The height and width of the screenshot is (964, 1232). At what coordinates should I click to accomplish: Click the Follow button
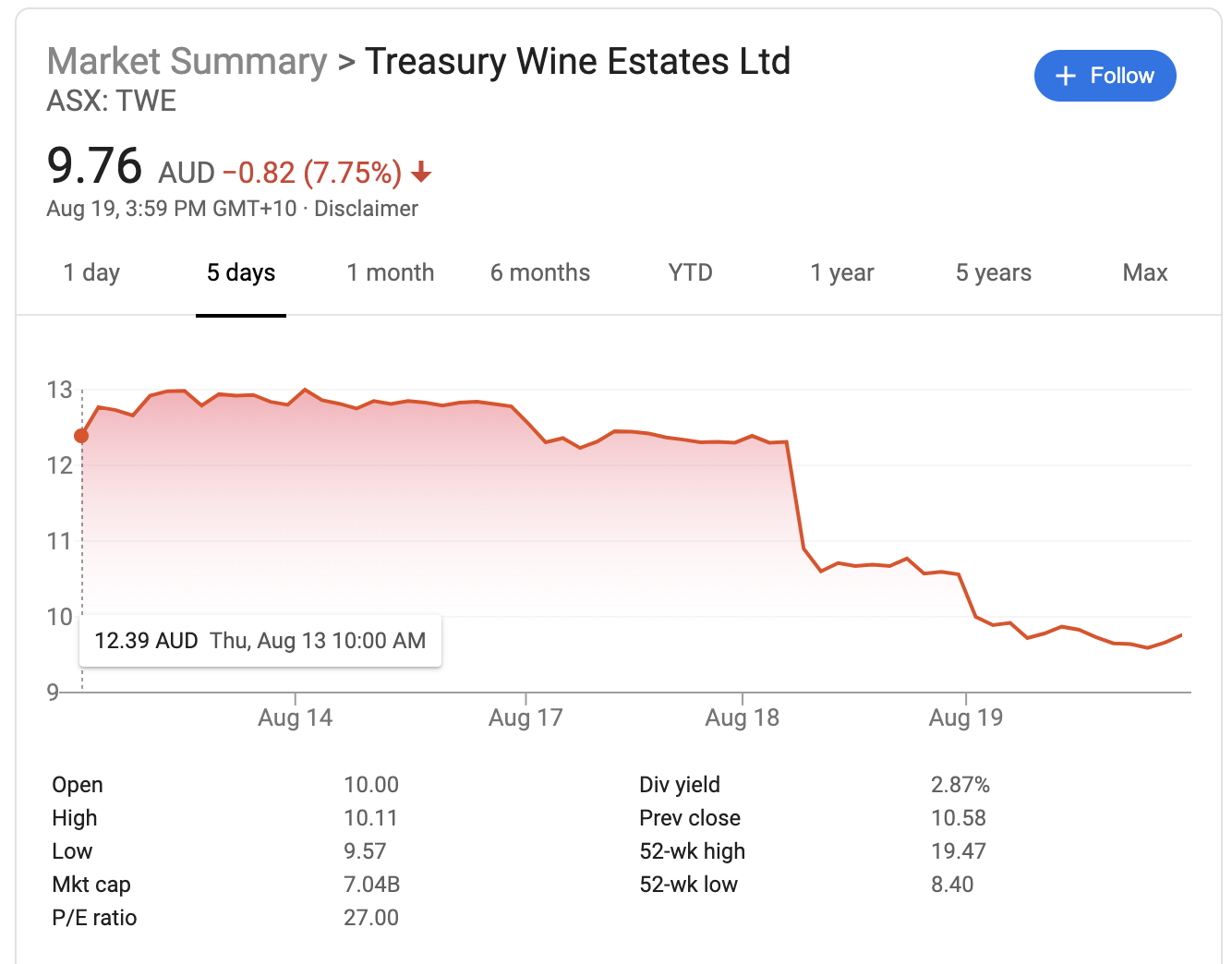click(1105, 76)
